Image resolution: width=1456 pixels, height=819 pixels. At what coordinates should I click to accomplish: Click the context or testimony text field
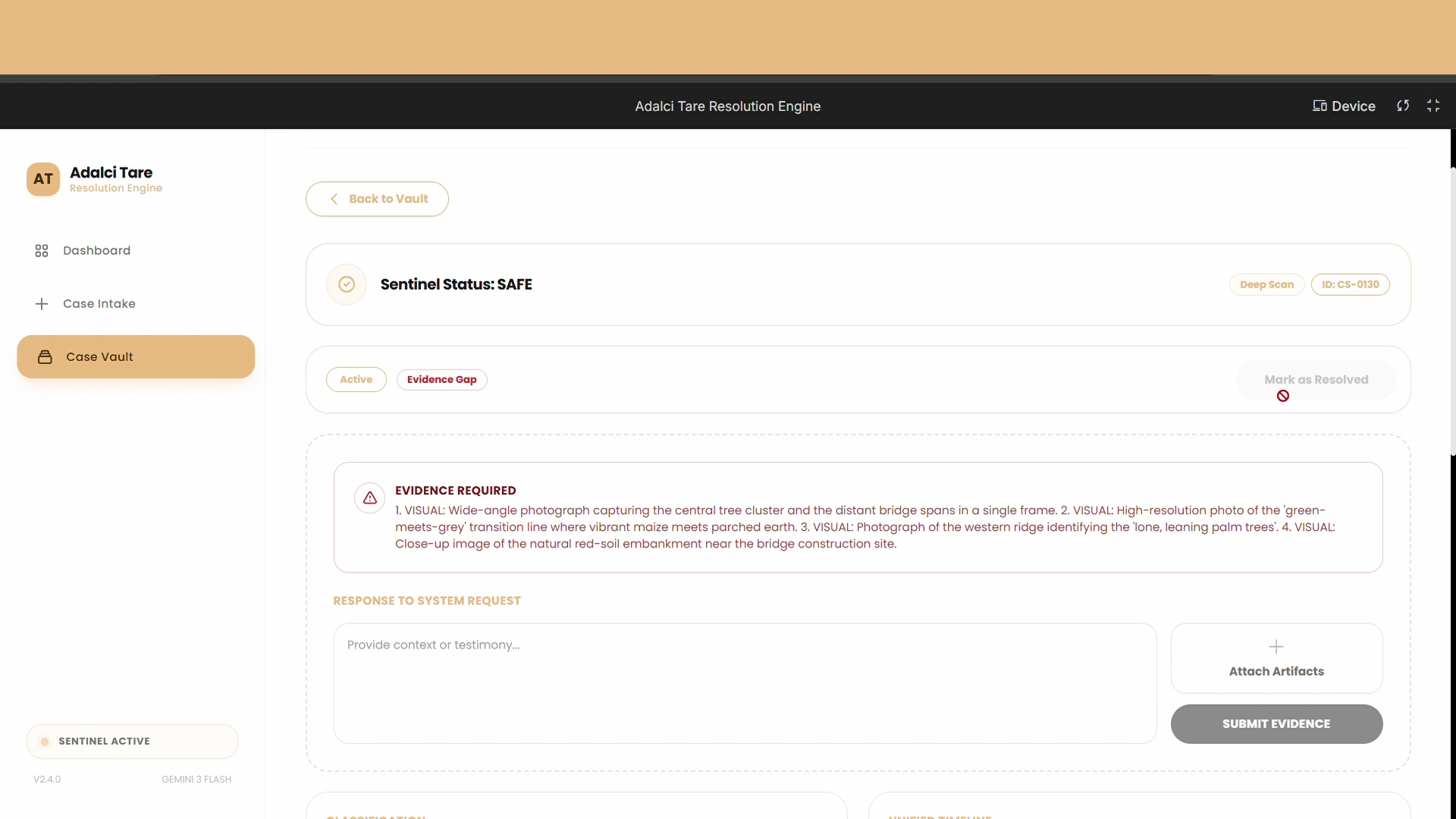745,683
